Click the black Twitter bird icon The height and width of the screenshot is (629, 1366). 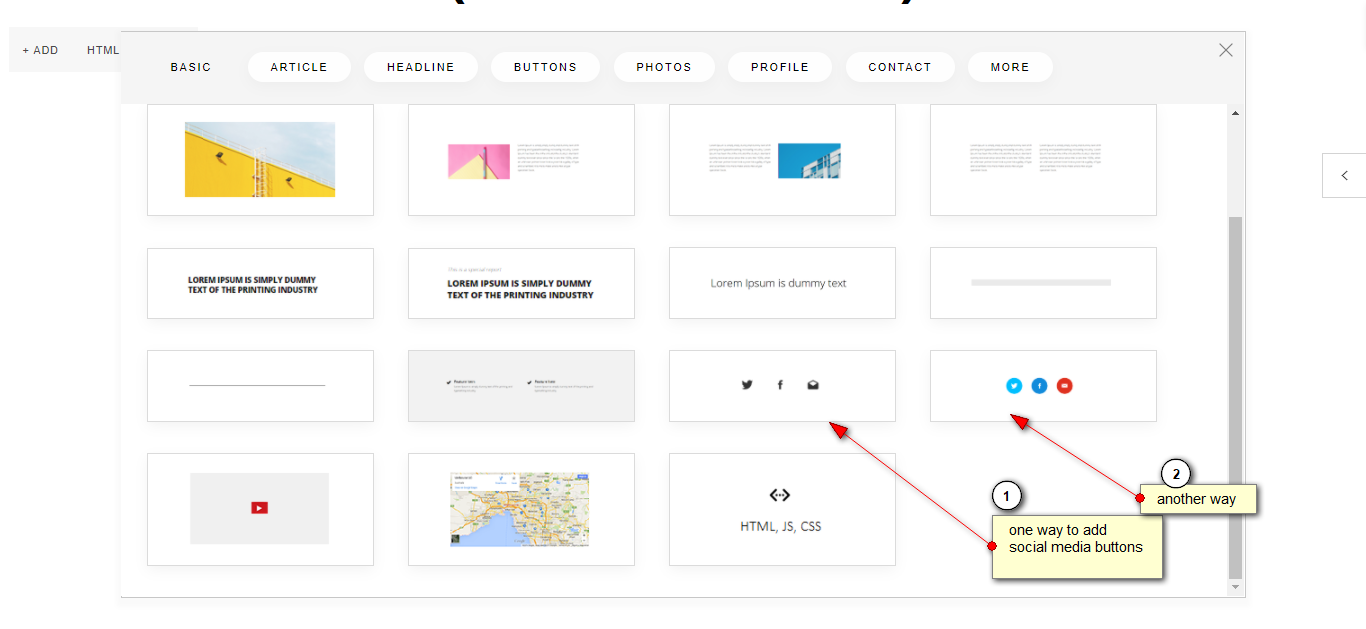point(747,385)
